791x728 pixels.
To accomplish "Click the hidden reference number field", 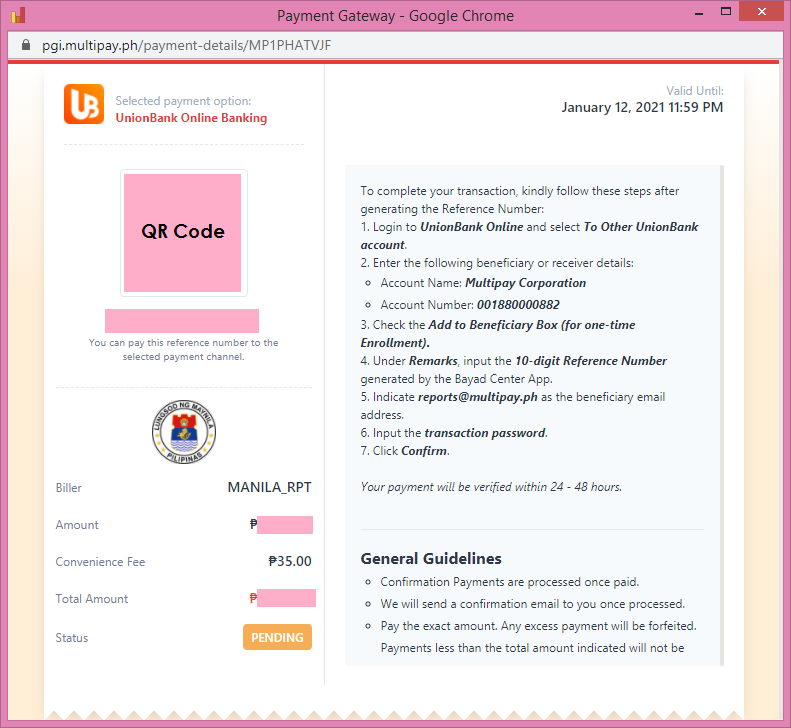I will (182, 321).
